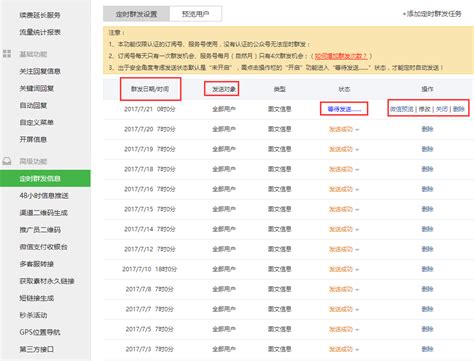Open 流量统计报表 in the sidebar
The image size is (474, 361).
click(40, 32)
